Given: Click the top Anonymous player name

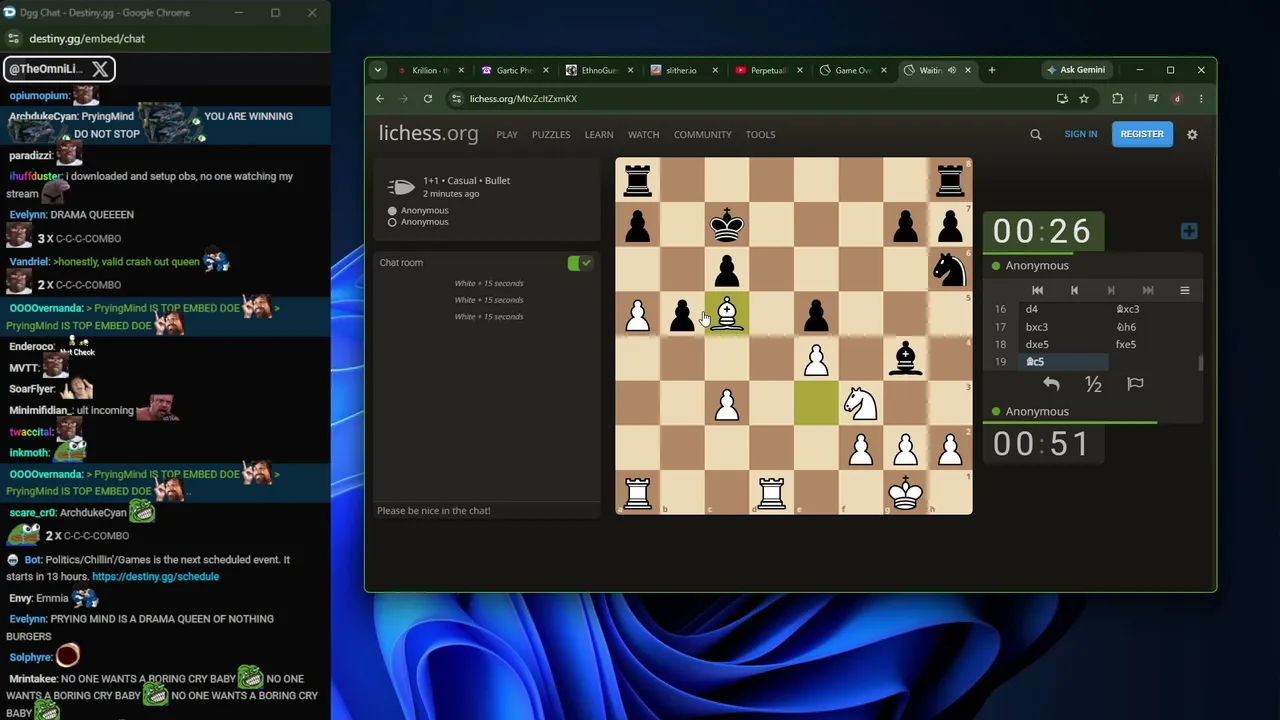Looking at the screenshot, I should (1037, 265).
